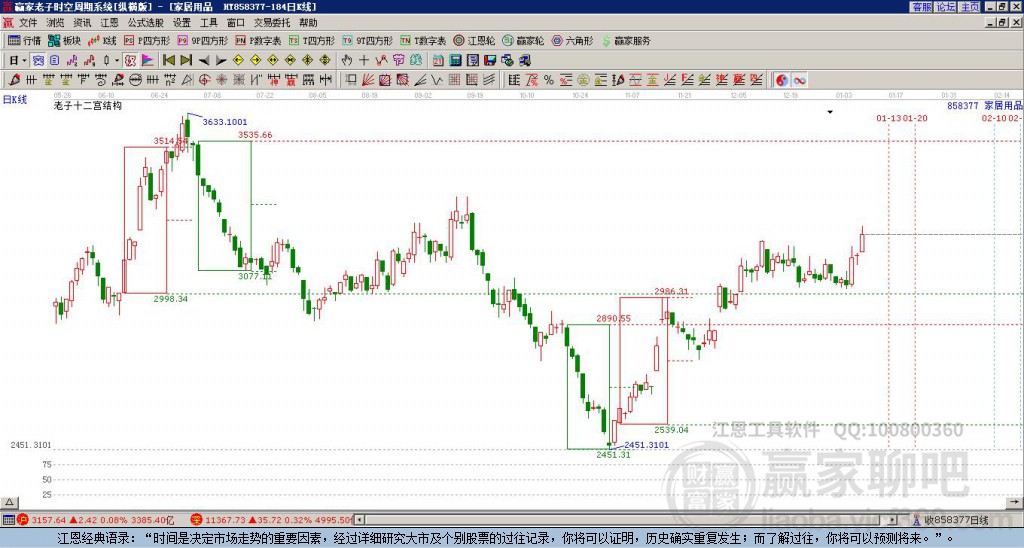The height and width of the screenshot is (548, 1024).
Task: Click the save floppy disk icon
Action: coord(490,60)
